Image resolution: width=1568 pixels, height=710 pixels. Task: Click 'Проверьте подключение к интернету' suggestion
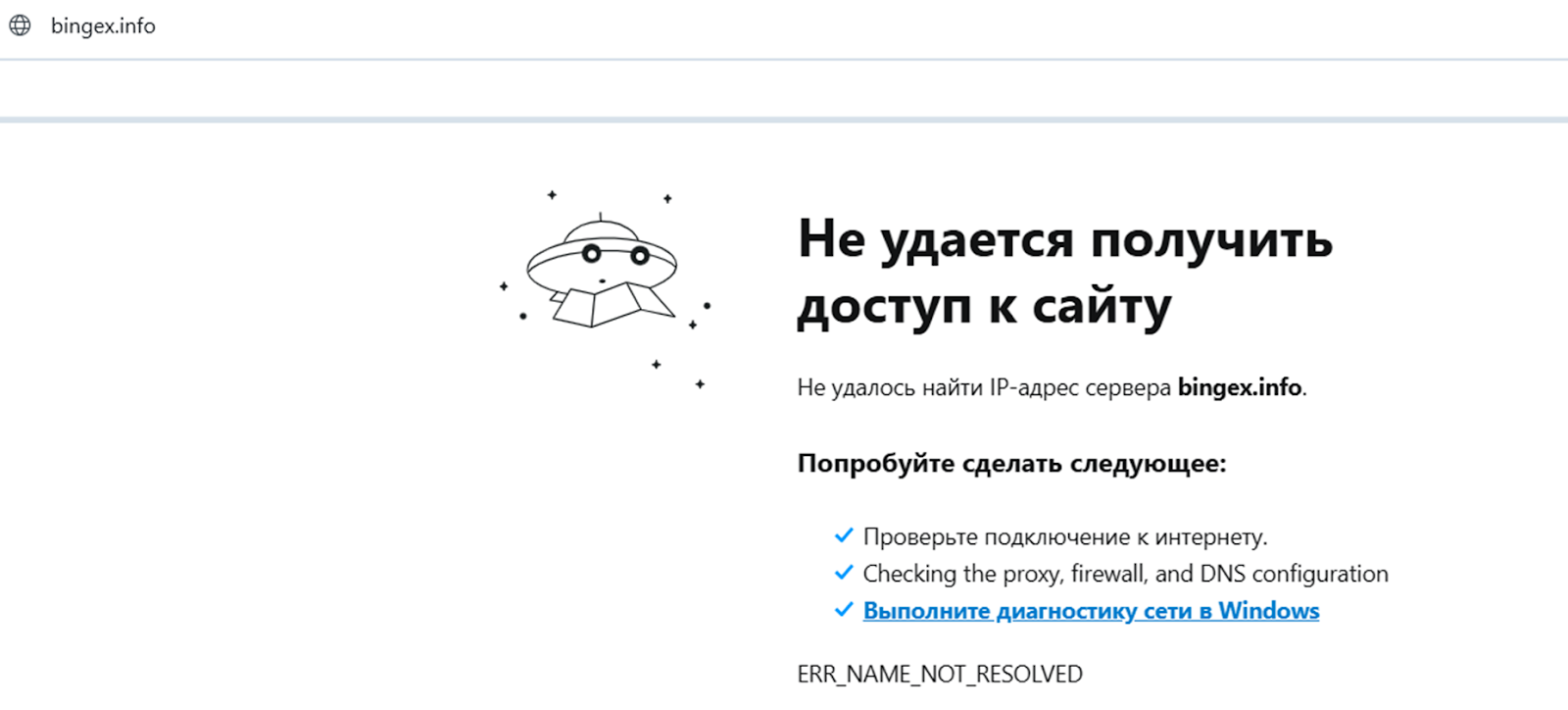1065,537
